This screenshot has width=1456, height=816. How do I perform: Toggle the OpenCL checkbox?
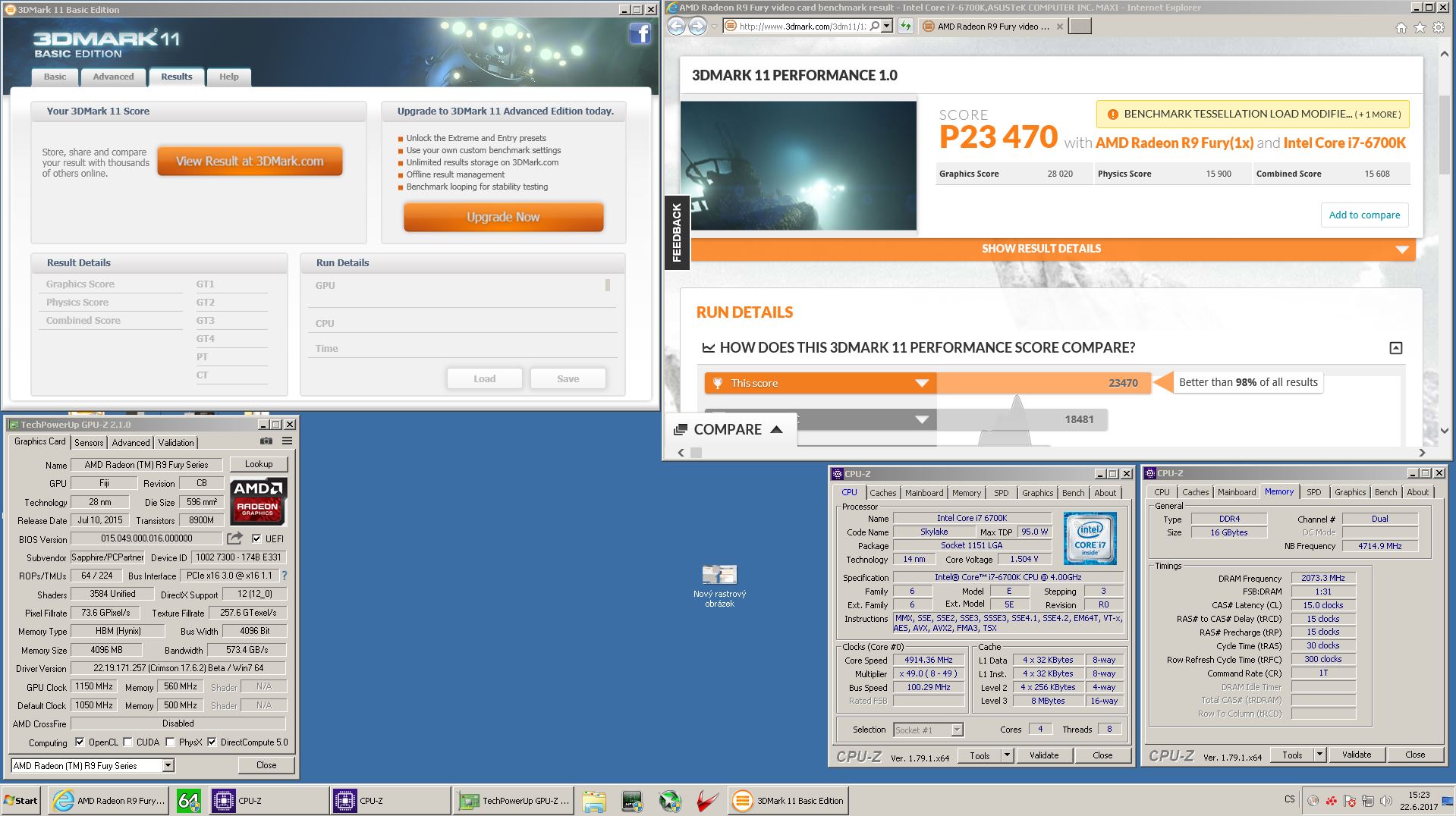tap(80, 742)
